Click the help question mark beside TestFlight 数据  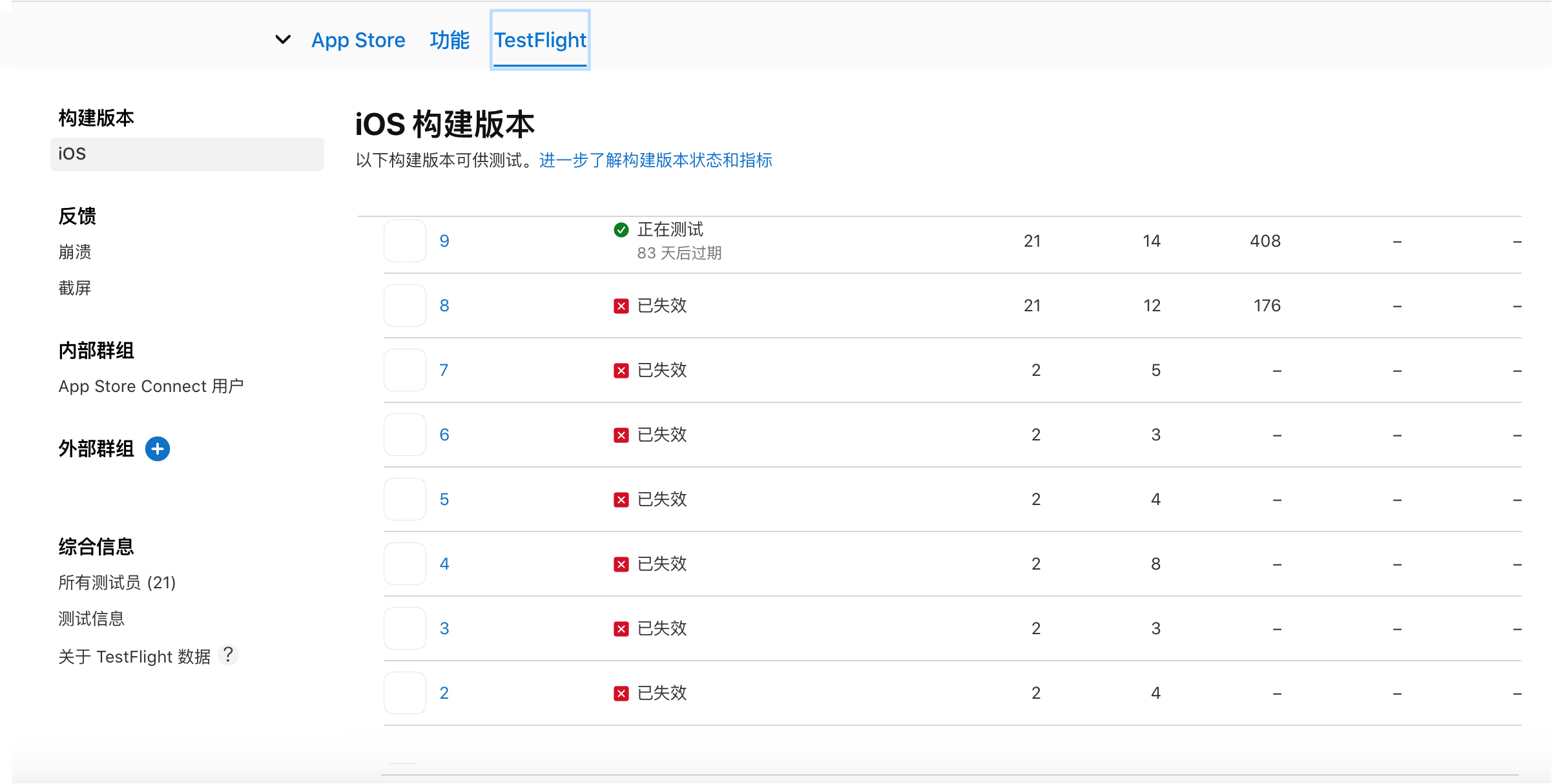pyautogui.click(x=228, y=655)
